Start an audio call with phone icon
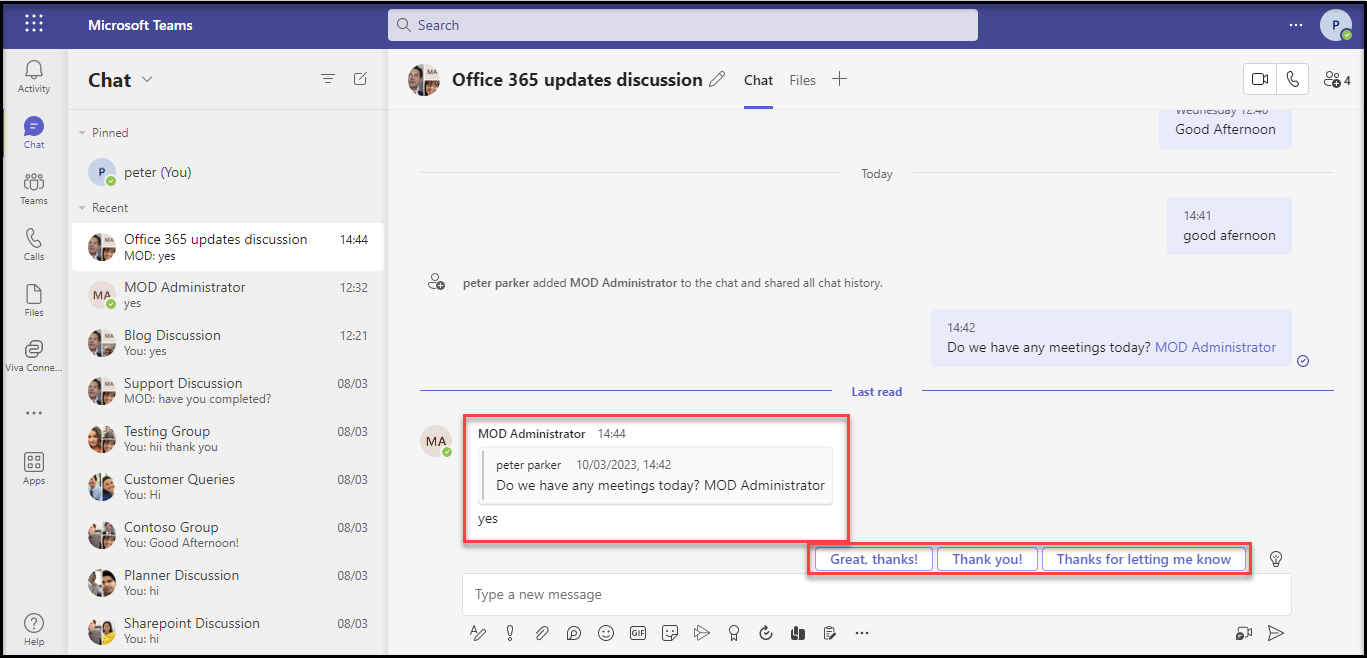Image resolution: width=1367 pixels, height=658 pixels. coord(1293,80)
